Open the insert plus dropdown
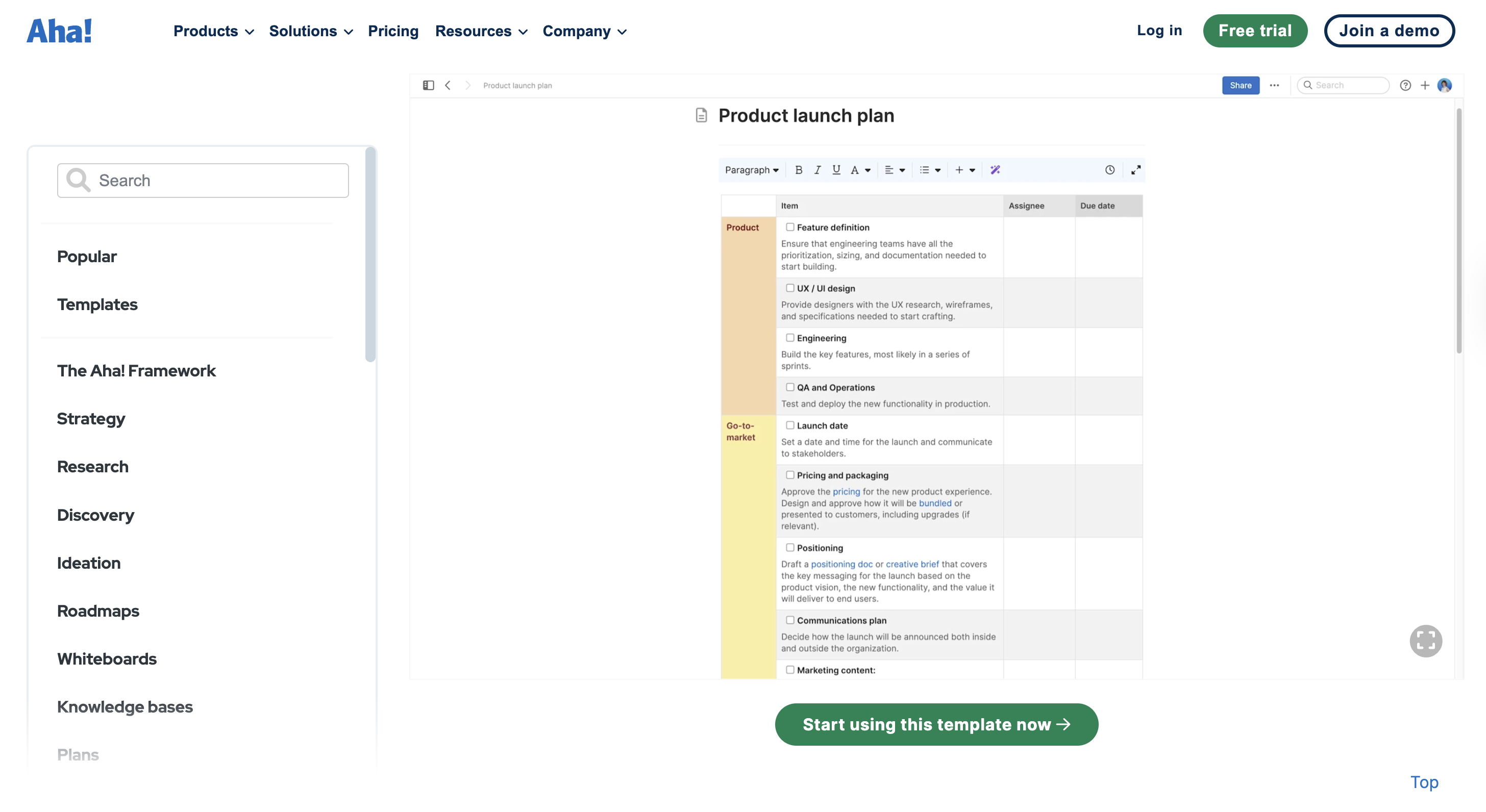The width and height of the screenshot is (1486, 812). (965, 169)
